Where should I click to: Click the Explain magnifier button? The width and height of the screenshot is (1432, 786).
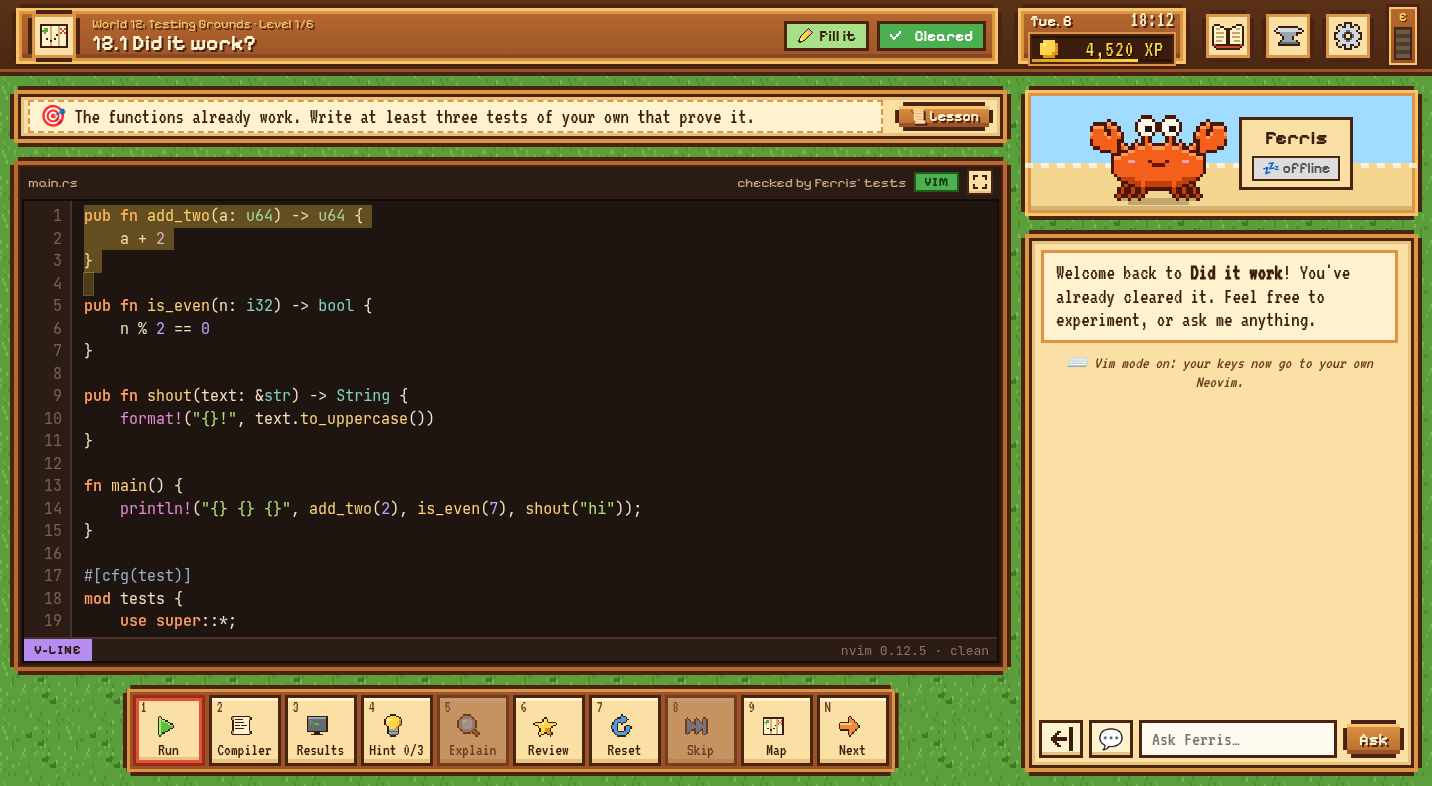(x=472, y=731)
